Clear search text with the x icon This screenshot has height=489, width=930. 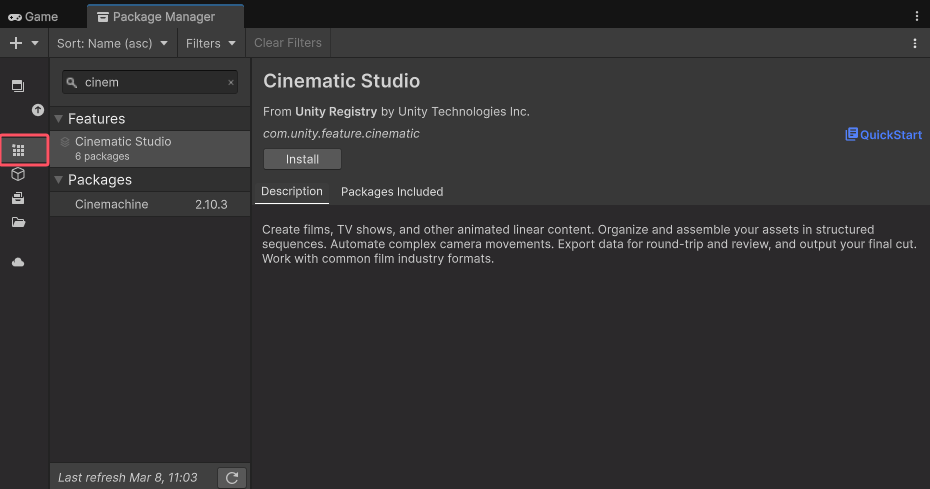[x=231, y=82]
